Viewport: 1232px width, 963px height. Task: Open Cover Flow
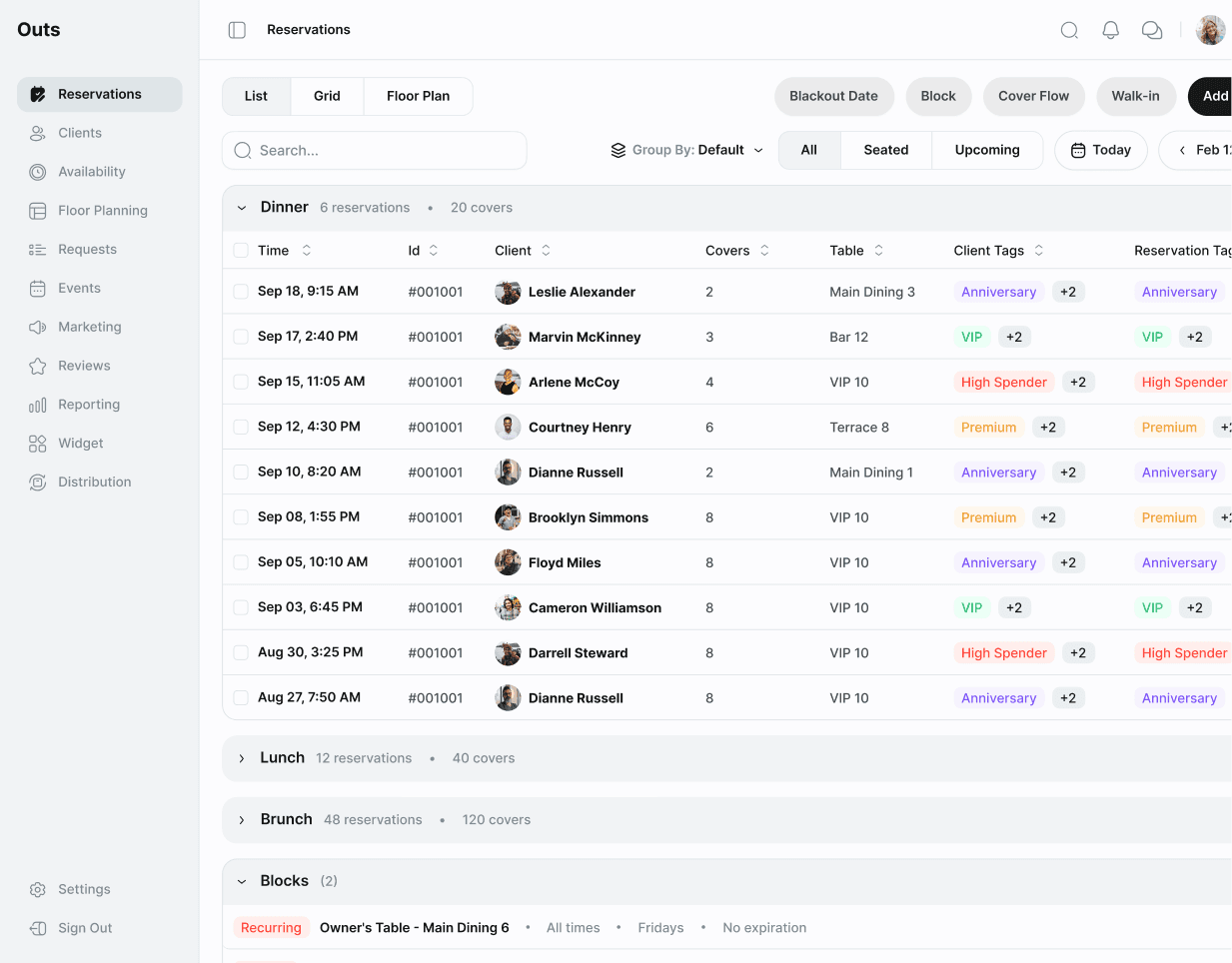(1033, 96)
